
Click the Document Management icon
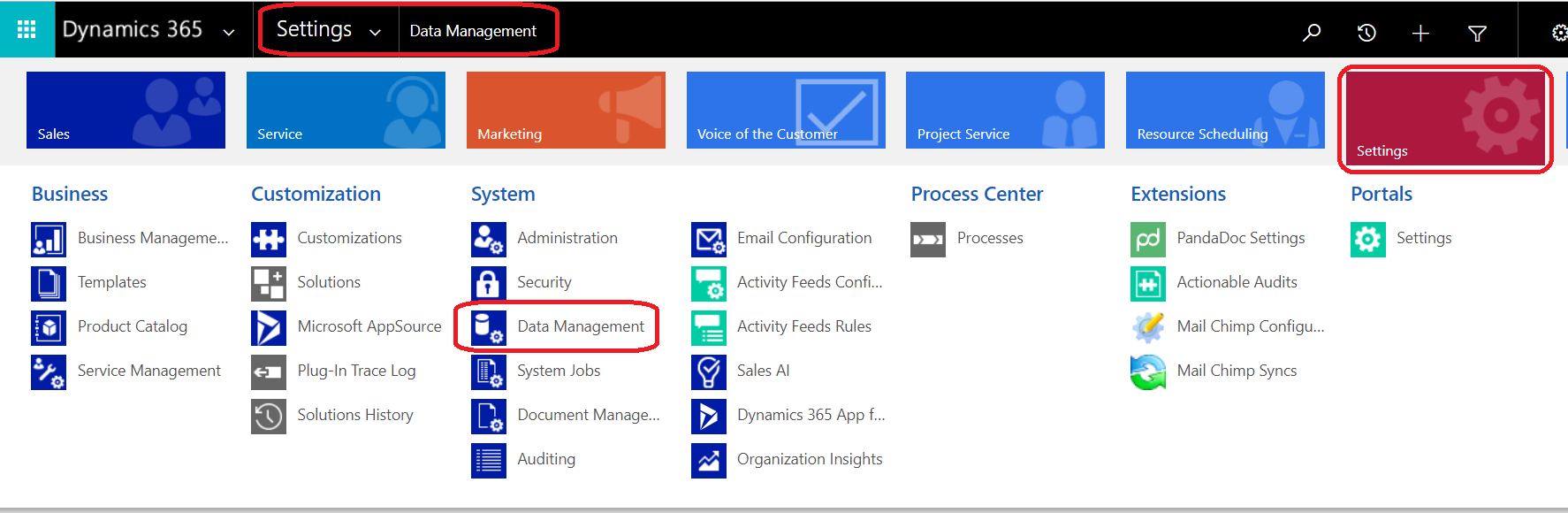[489, 417]
